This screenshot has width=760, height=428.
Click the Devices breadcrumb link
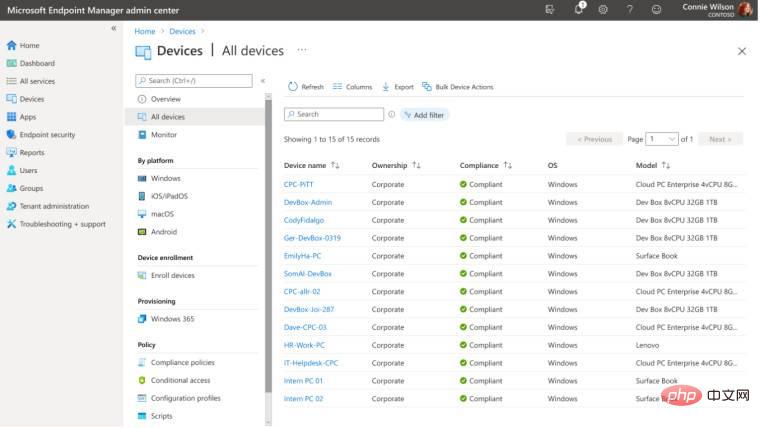[182, 31]
